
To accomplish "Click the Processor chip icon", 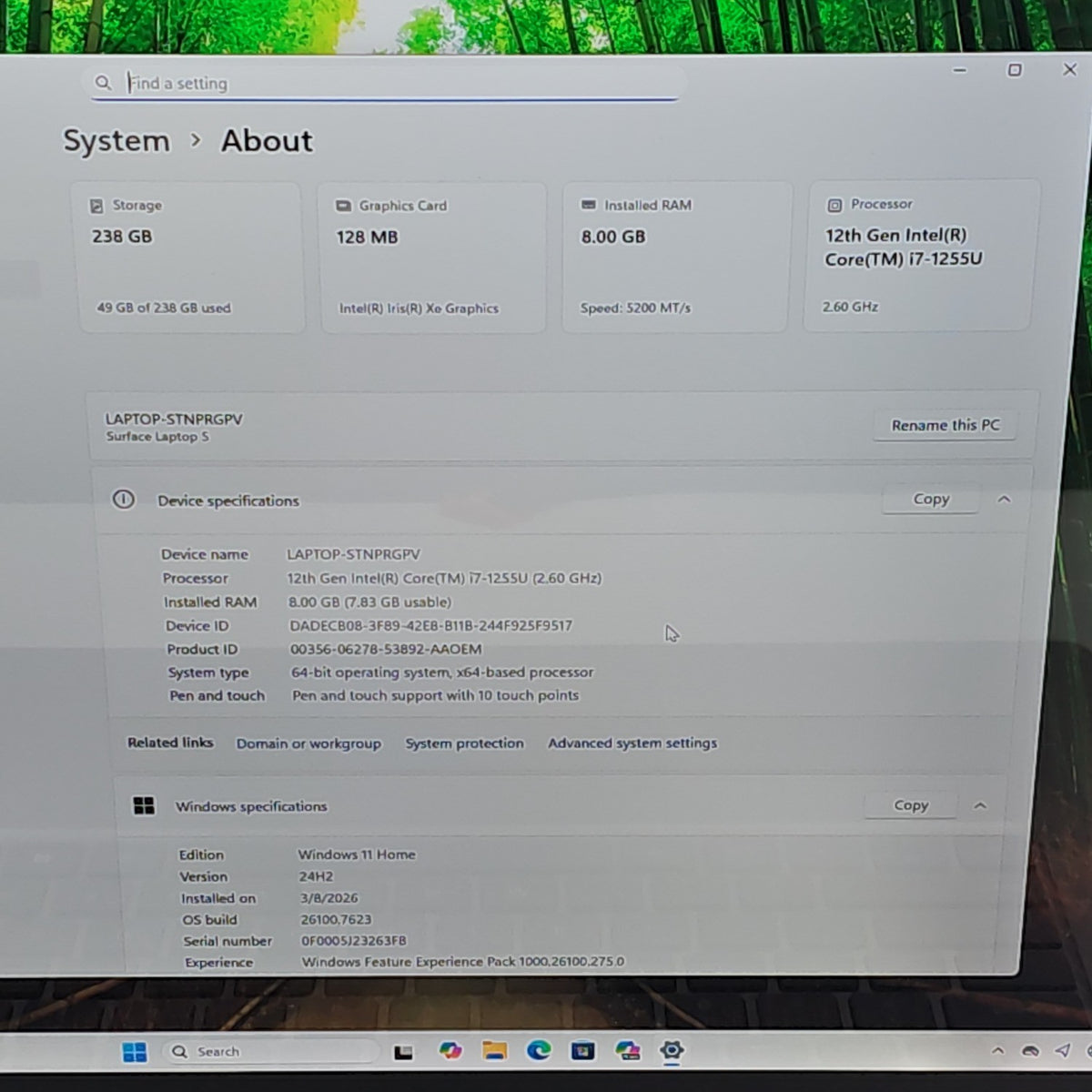I will point(834,205).
